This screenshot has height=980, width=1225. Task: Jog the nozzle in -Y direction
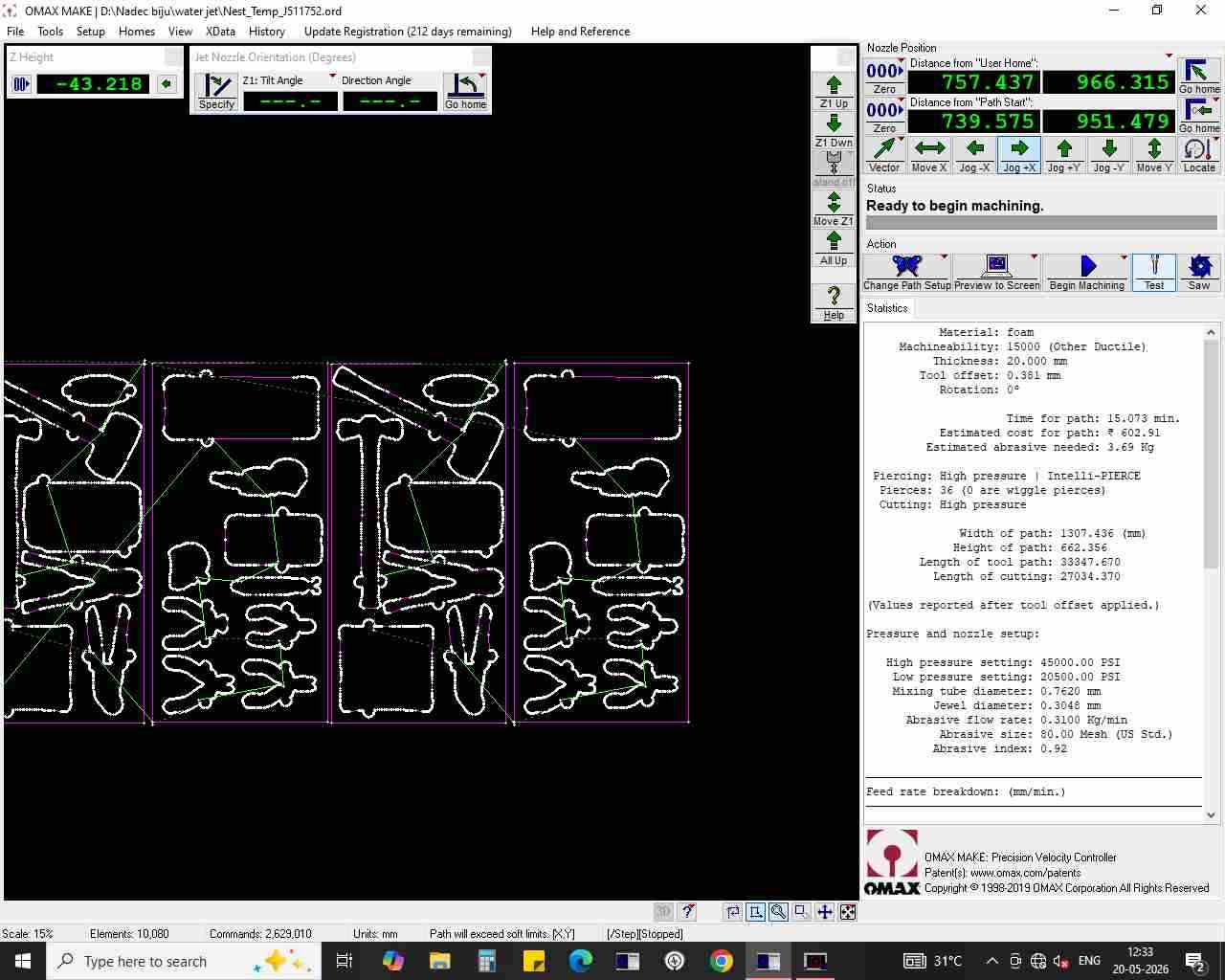tap(1109, 155)
